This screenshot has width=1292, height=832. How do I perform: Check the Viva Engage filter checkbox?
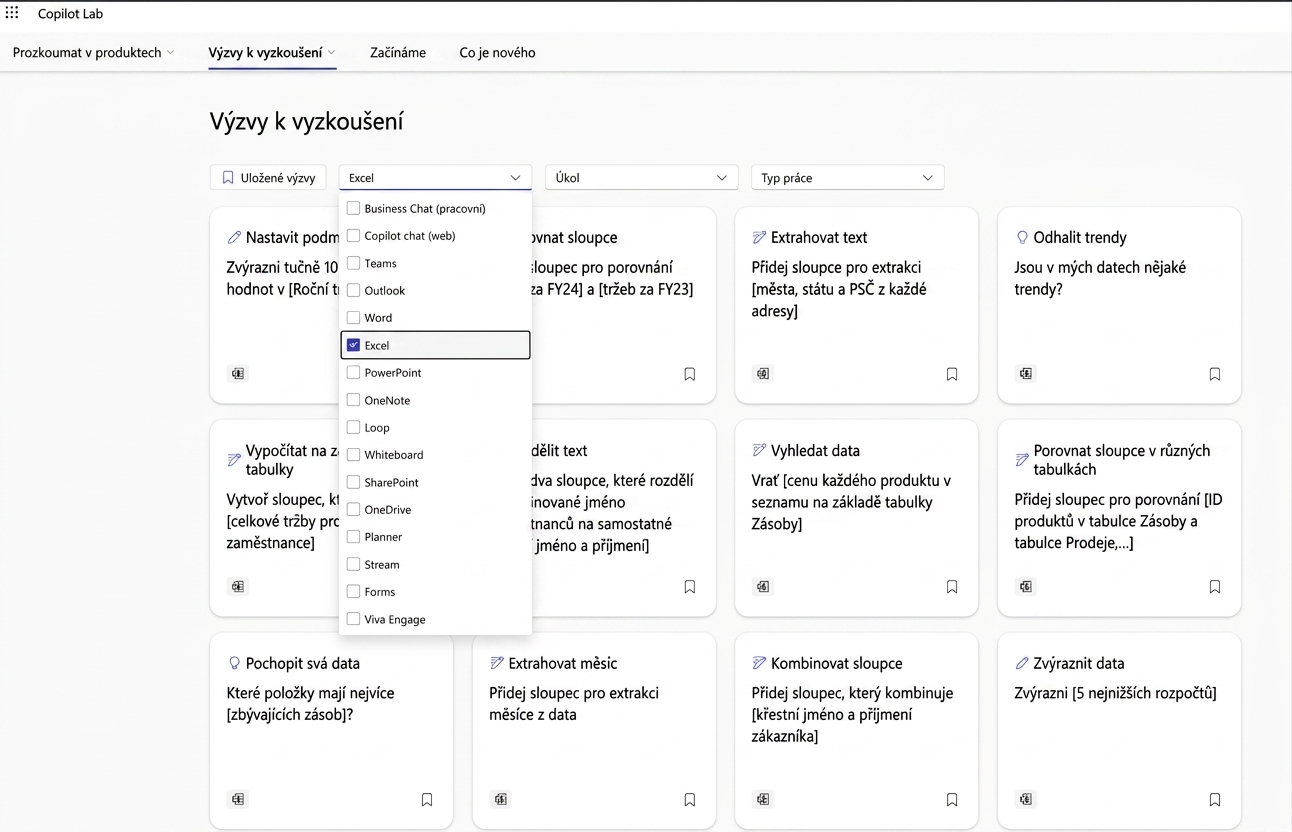[353, 619]
